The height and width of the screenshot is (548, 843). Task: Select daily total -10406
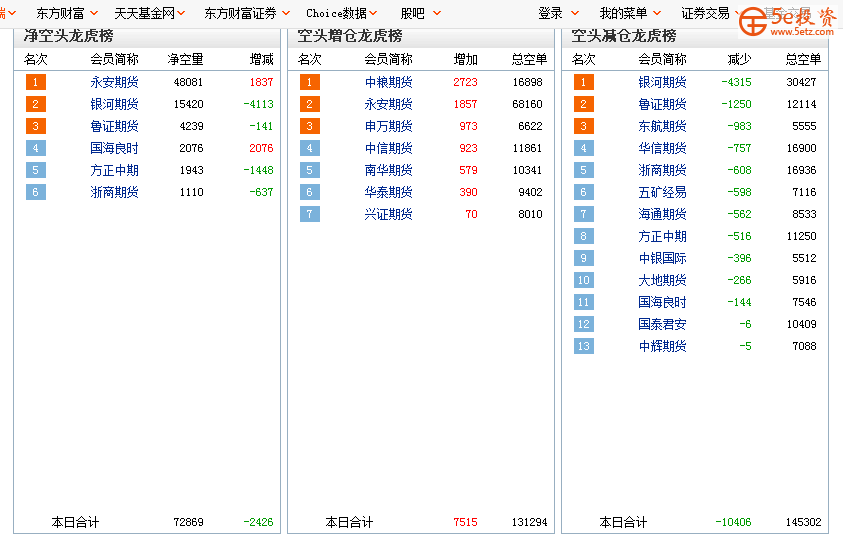pyautogui.click(x=733, y=522)
